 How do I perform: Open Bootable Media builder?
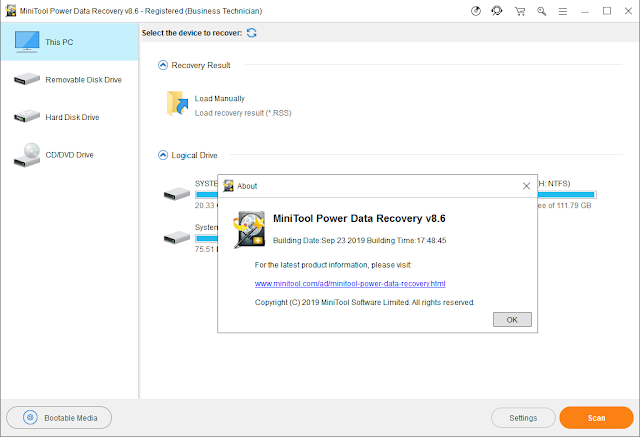[59, 417]
